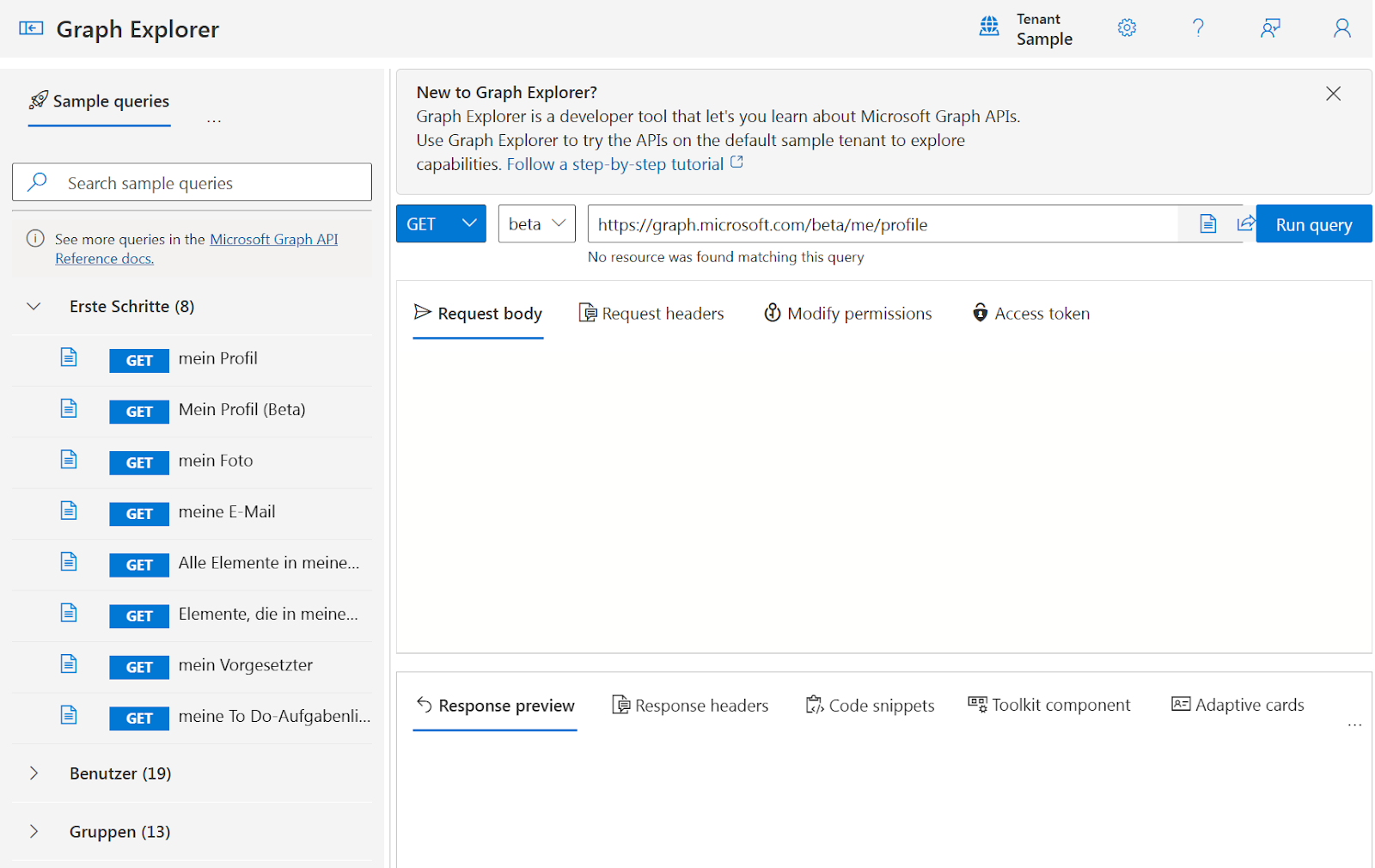Collapse sidebar using icon left of Graph Explorer title
The width and height of the screenshot is (1375, 868).
point(31,28)
